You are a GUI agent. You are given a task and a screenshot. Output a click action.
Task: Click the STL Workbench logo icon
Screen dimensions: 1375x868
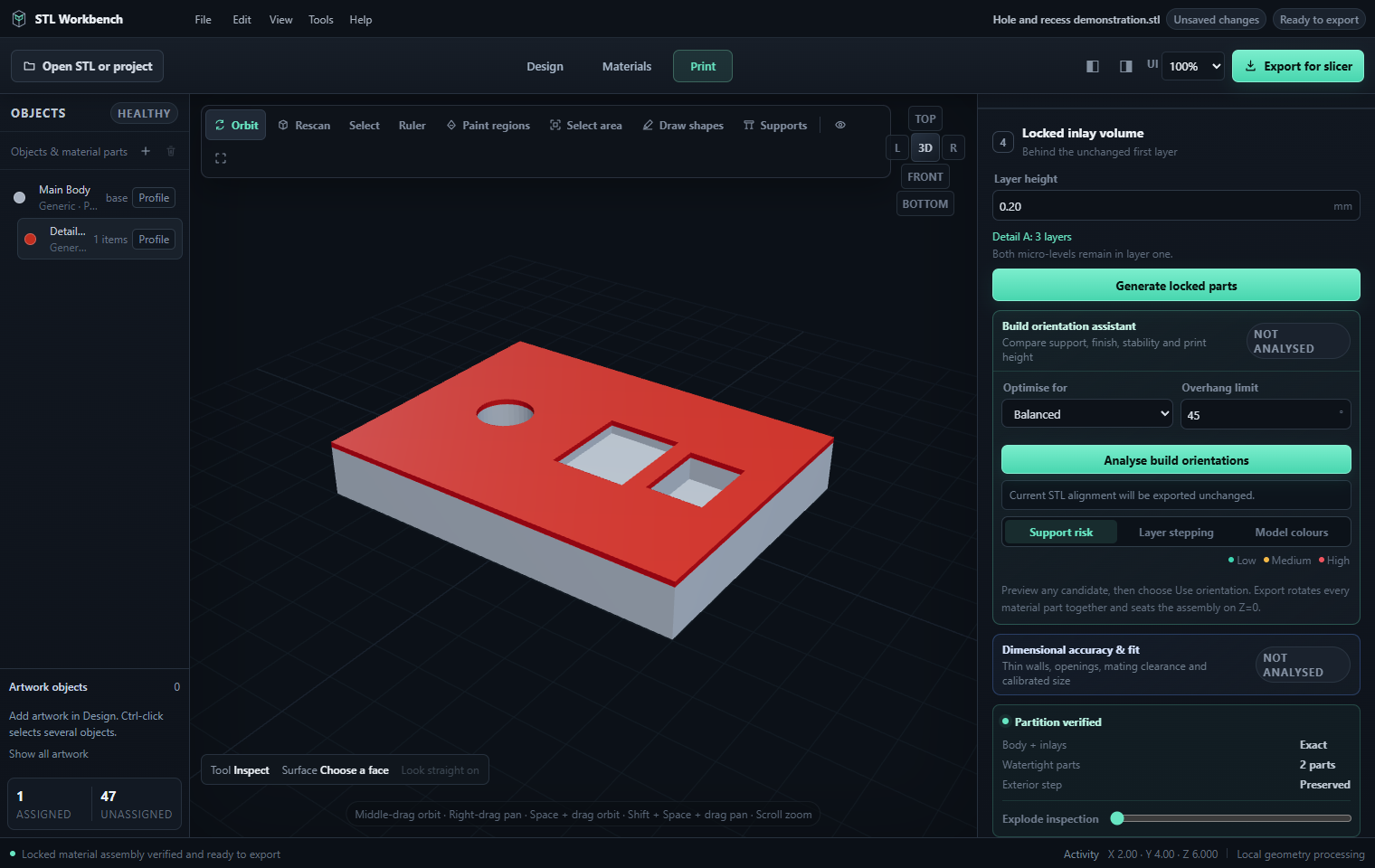tap(18, 19)
